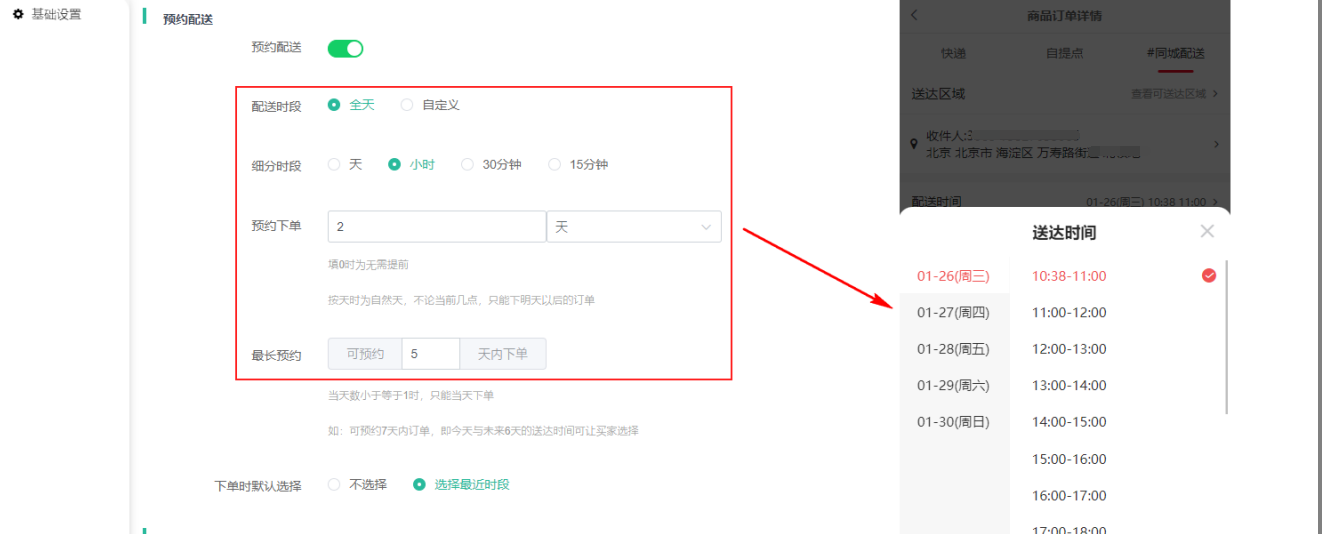Image resolution: width=1322 pixels, height=534 pixels.
Task: Click the 预约下单 number input field
Action: [x=436, y=227]
